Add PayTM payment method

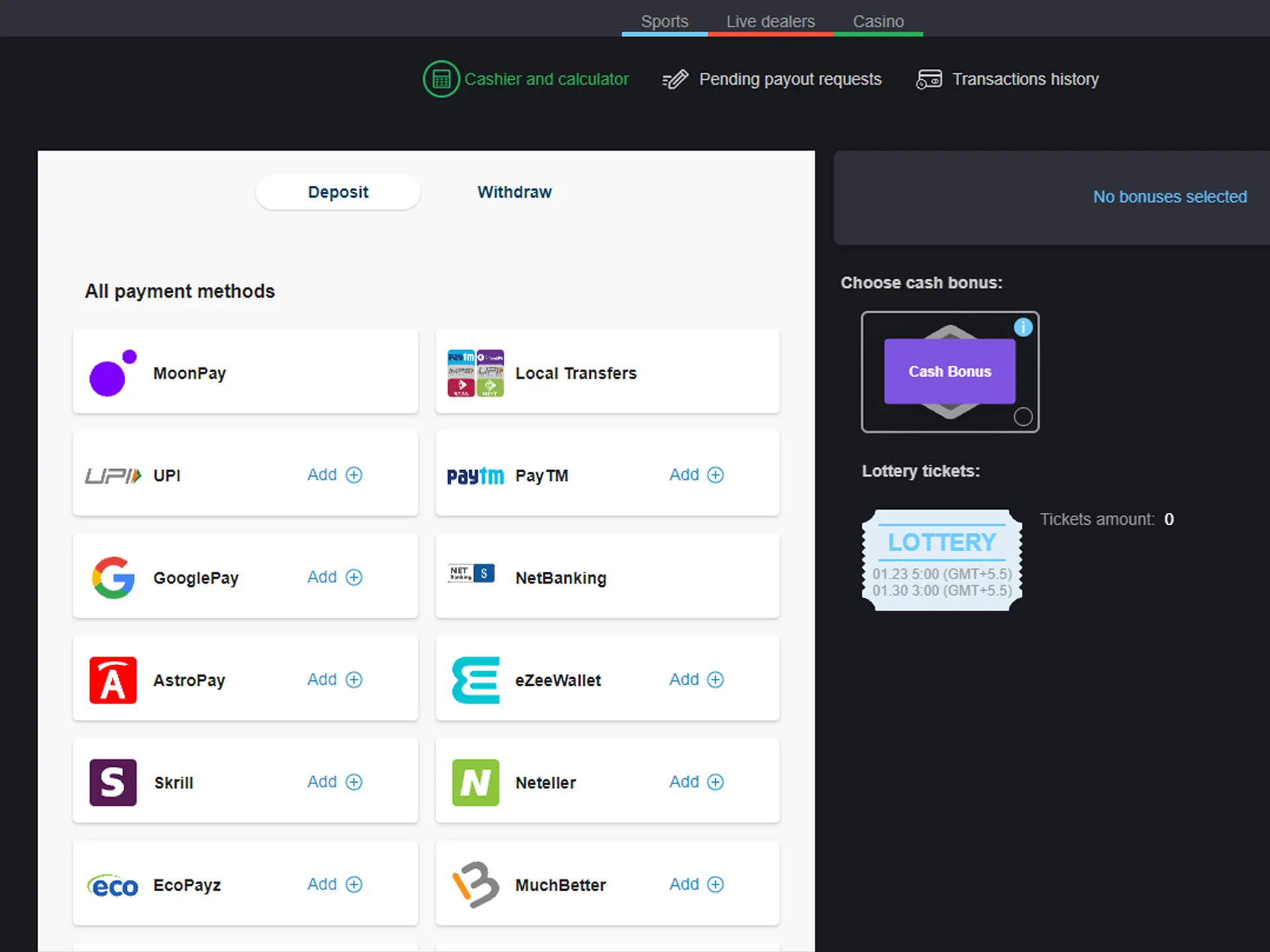[x=696, y=475]
